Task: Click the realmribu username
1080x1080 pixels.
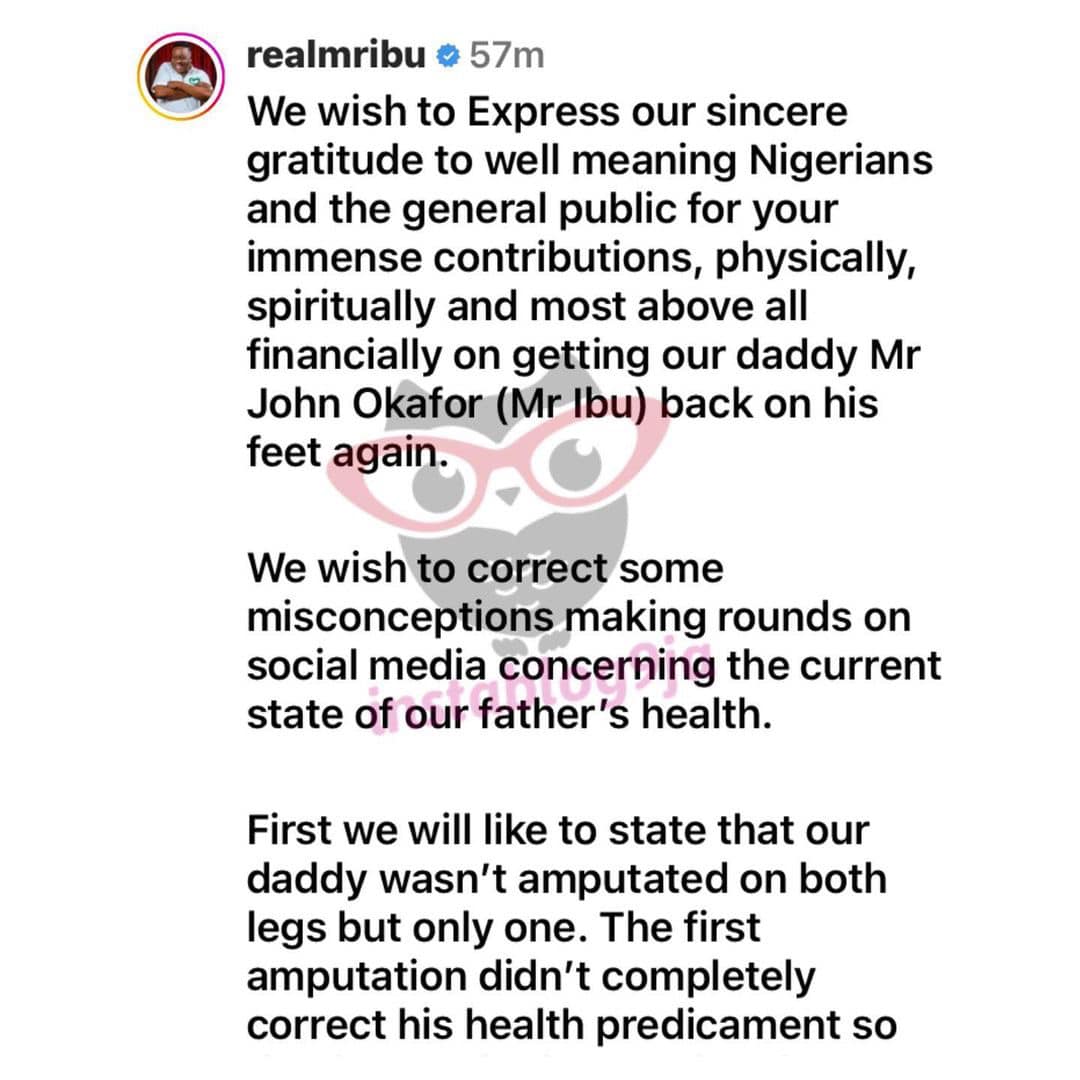Action: [x=336, y=55]
